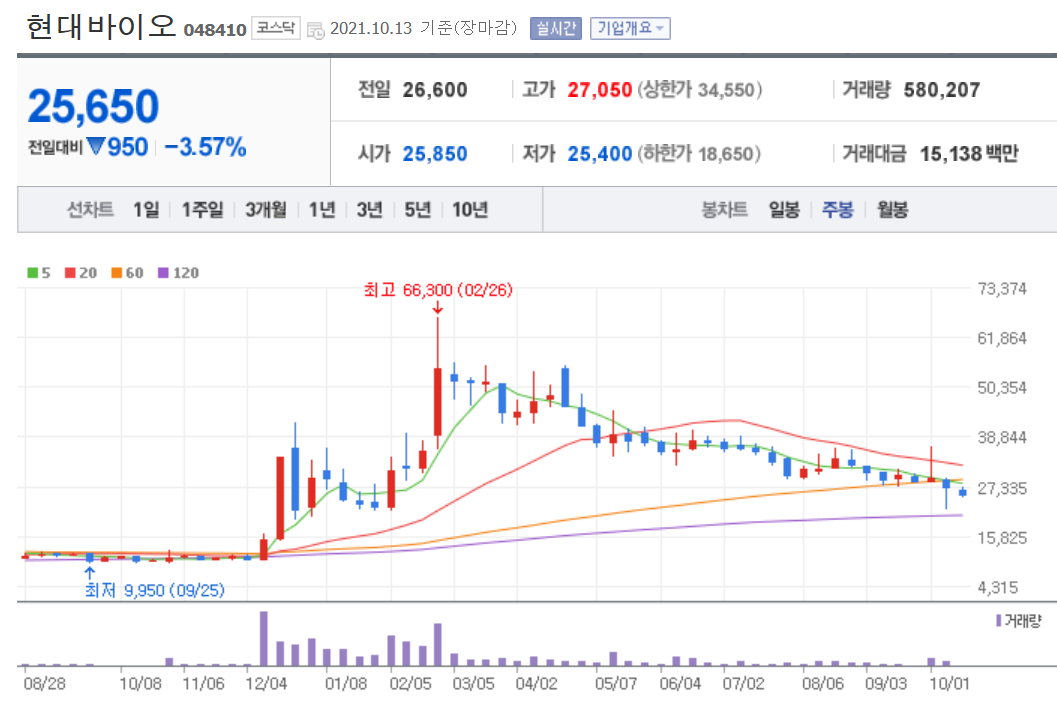Click the change rate −3.57%
This screenshot has width=1057, height=702.
tap(206, 146)
